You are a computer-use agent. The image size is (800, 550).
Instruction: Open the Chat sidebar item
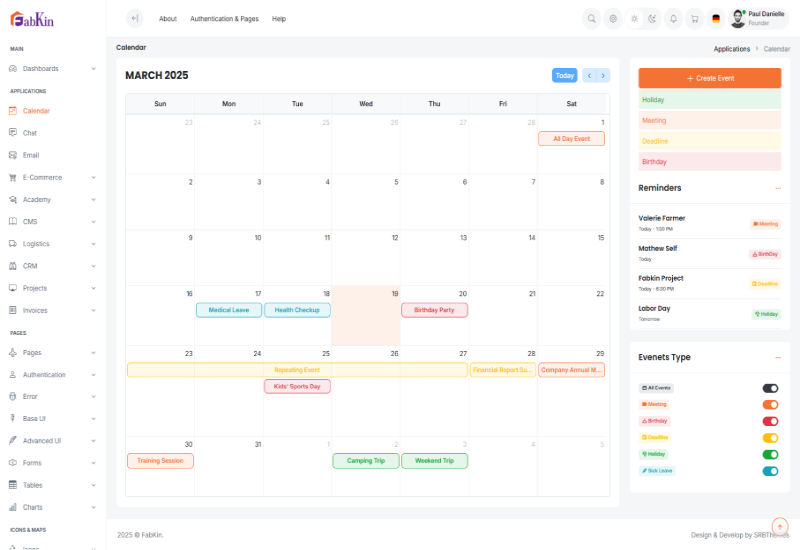coord(30,133)
